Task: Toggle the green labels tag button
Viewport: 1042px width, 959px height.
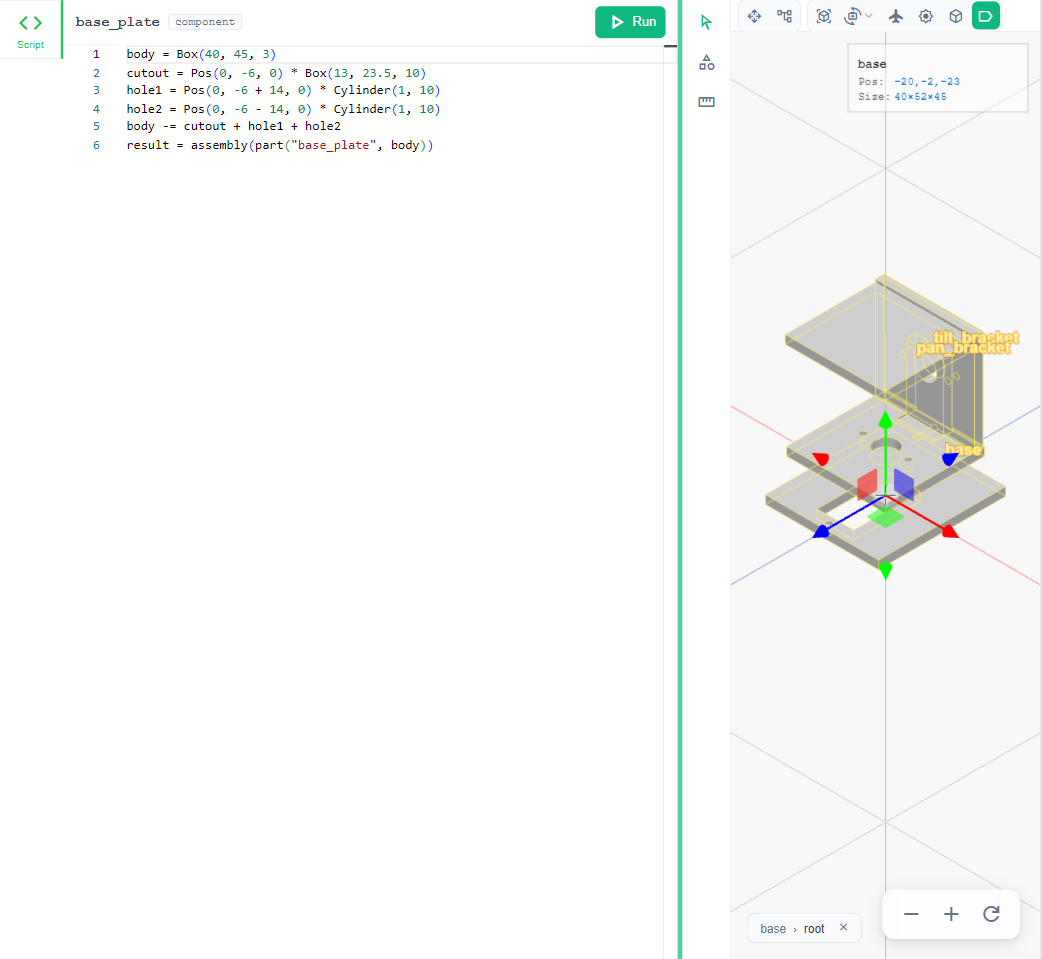Action: [986, 16]
